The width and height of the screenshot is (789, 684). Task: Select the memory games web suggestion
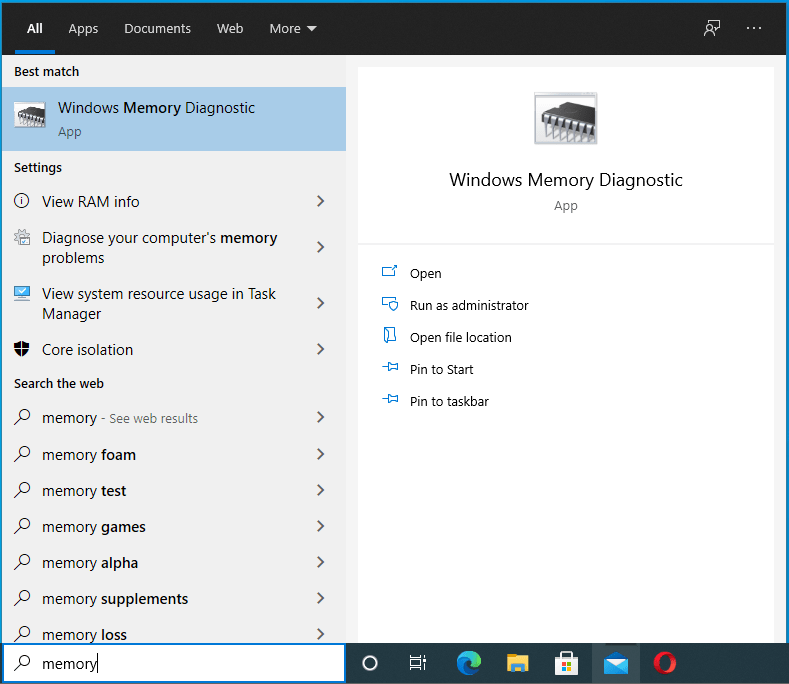tap(174, 526)
